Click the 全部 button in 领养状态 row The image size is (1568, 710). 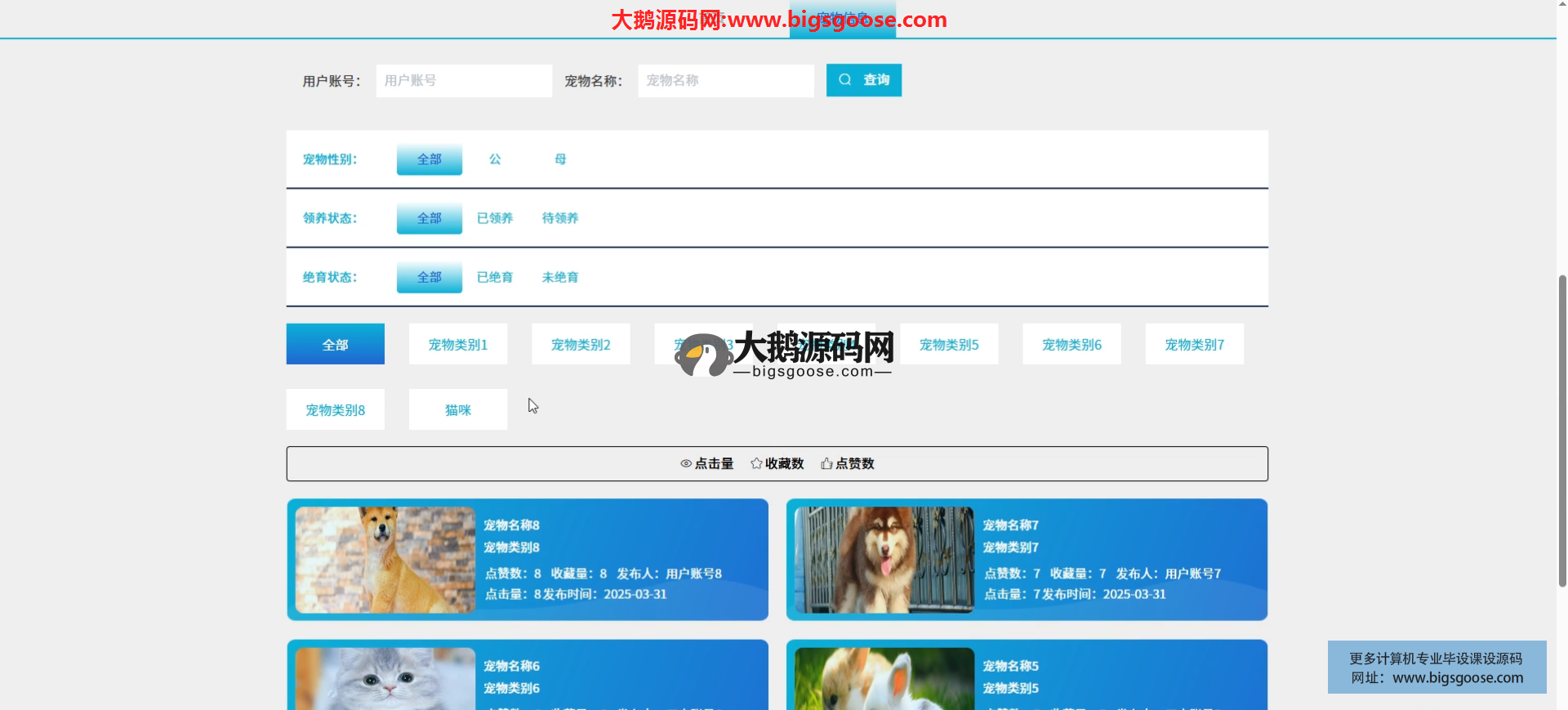(x=430, y=218)
